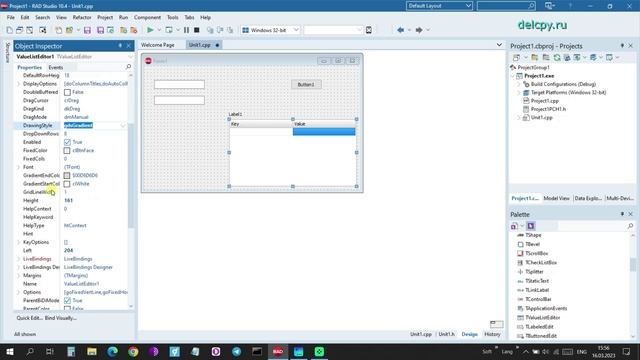This screenshot has height=360, width=640.
Task: Click the desktop layout icon in title bar
Action: point(549,6)
